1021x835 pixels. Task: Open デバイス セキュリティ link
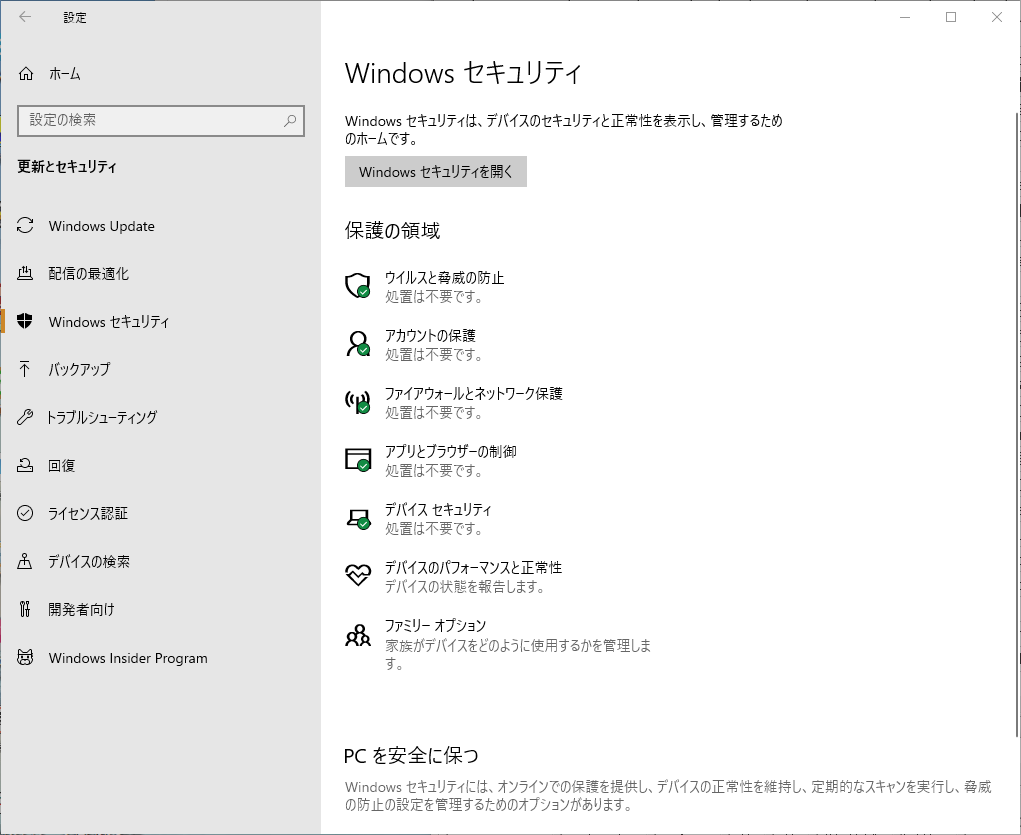click(438, 509)
